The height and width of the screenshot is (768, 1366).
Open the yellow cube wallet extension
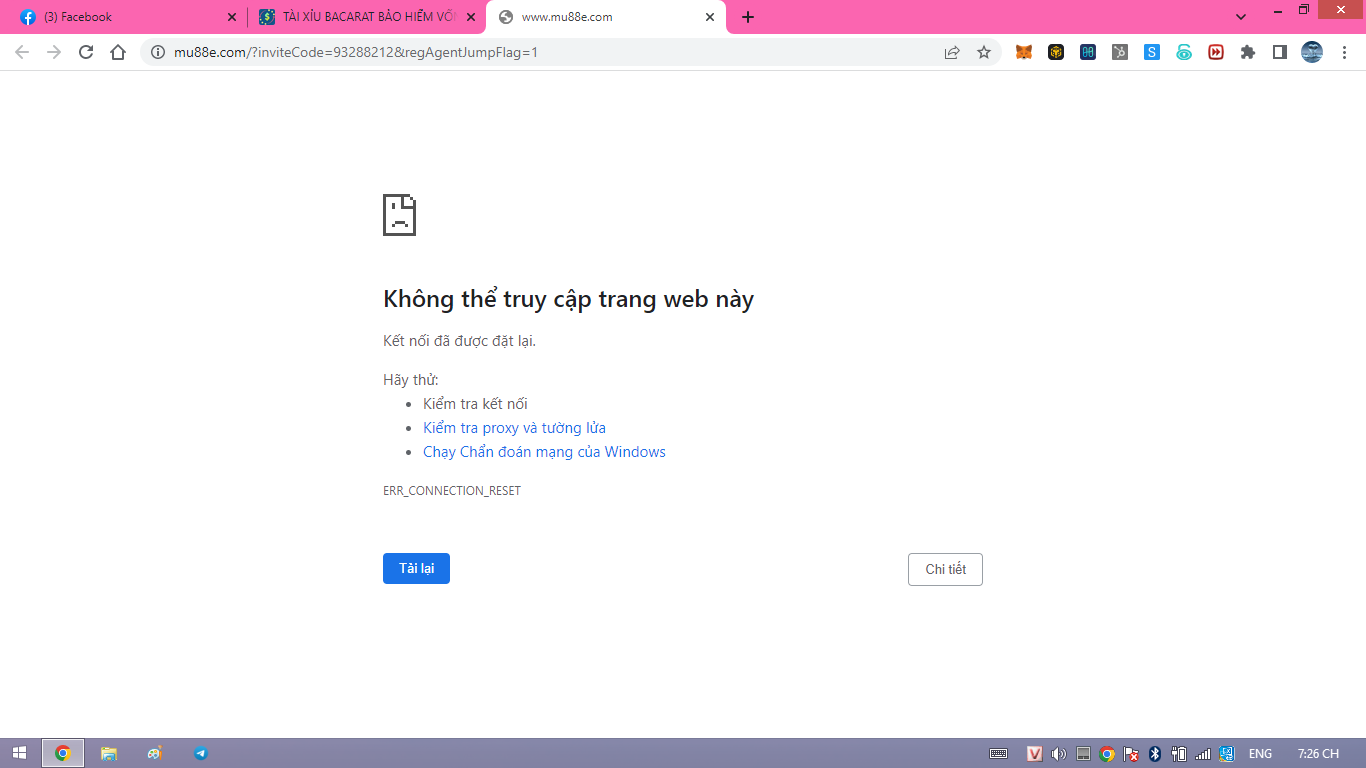(x=1056, y=52)
